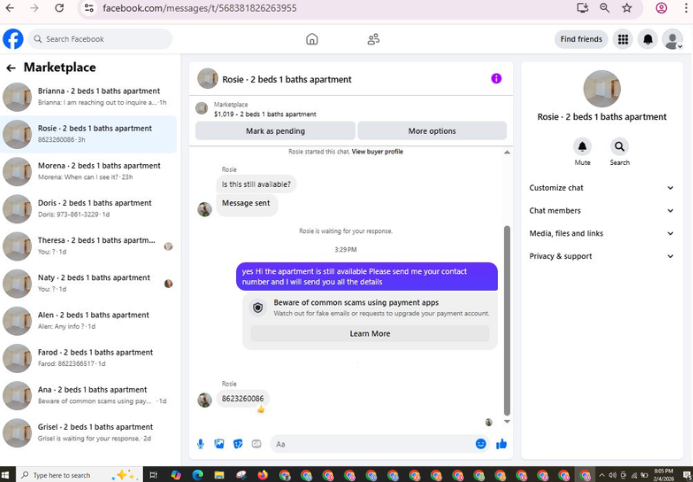The image size is (693, 482).
Task: Click the Find friends button
Action: (x=581, y=39)
